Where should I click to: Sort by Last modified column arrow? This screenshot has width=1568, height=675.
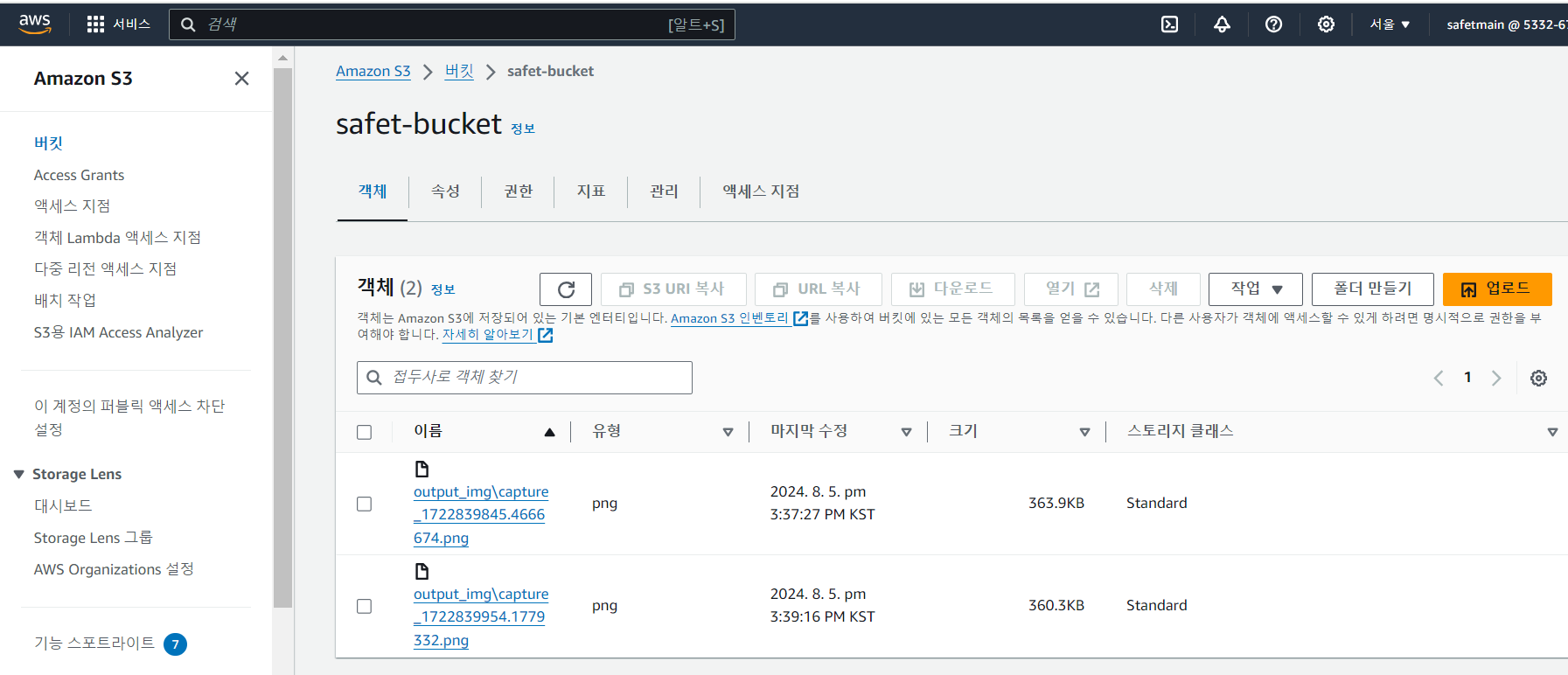906,432
